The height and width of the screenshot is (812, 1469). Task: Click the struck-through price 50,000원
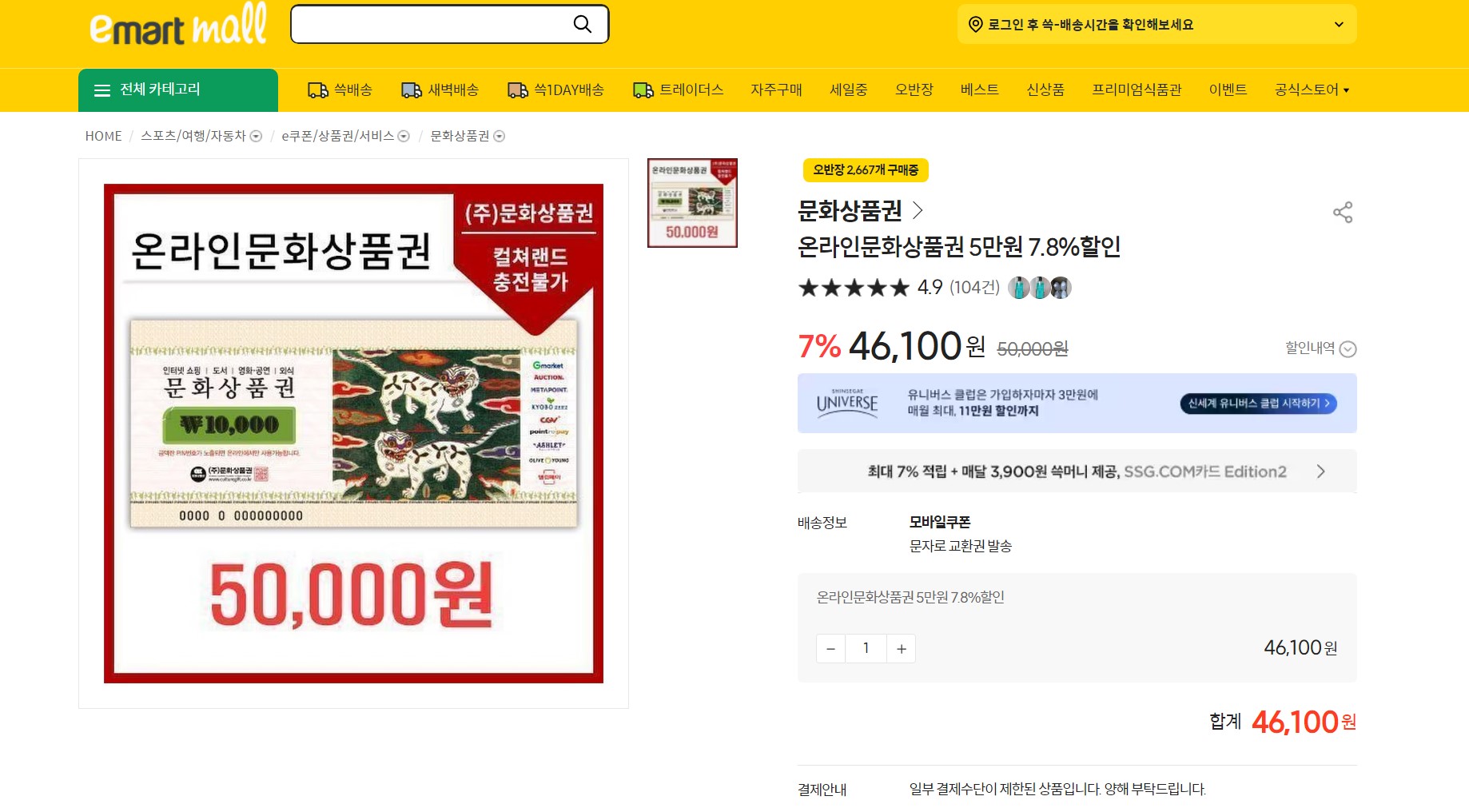click(1033, 349)
